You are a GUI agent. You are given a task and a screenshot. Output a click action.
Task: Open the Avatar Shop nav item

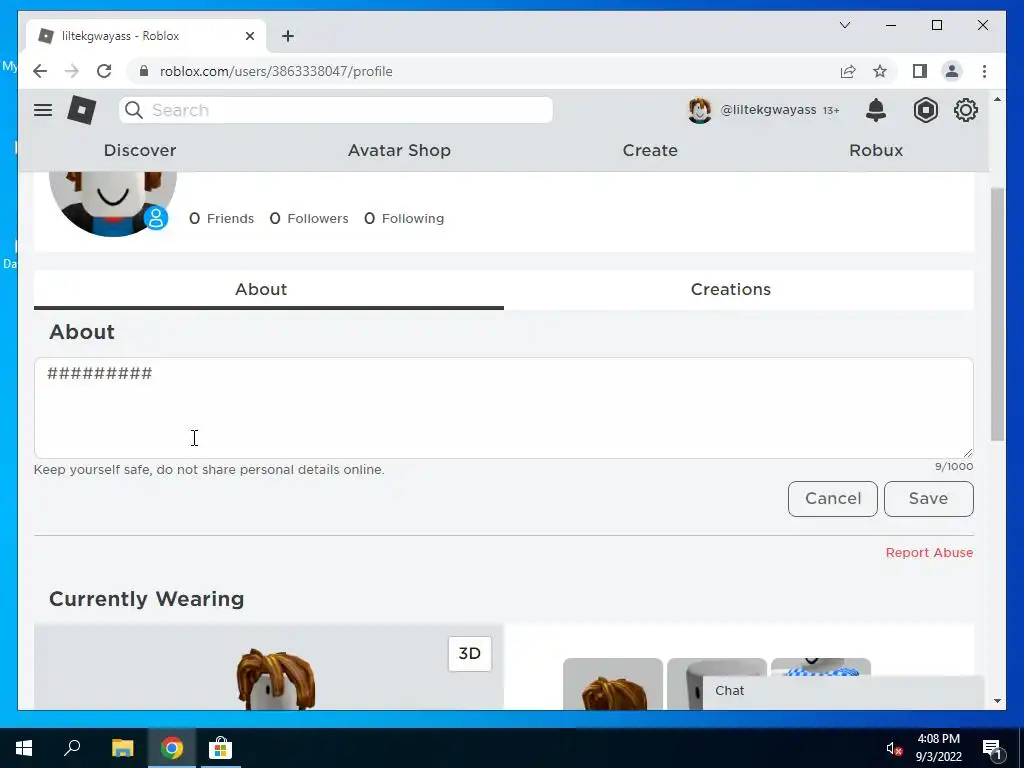[x=399, y=150]
